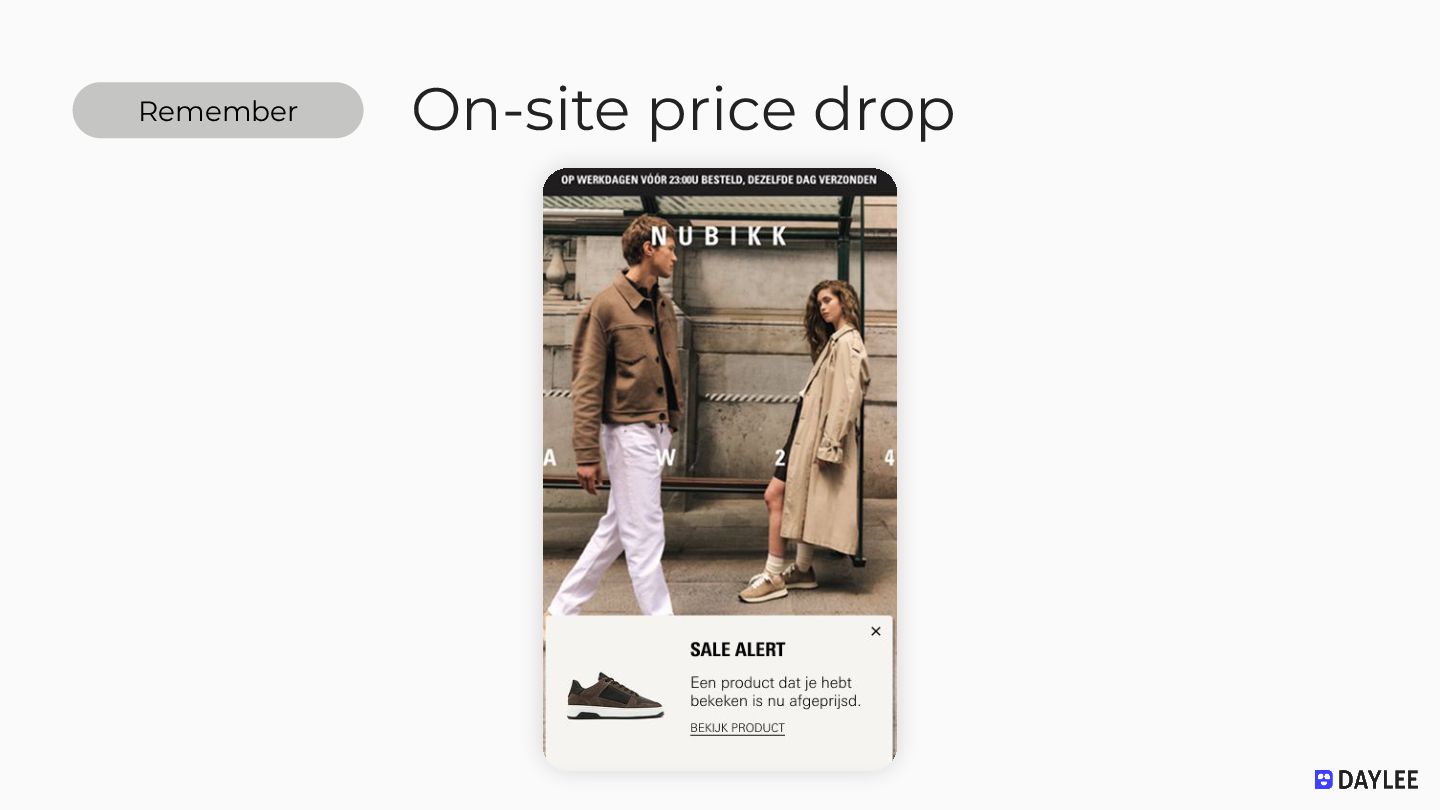This screenshot has width=1440, height=810.
Task: Select the same-day shipping banner at top
Action: pos(719,180)
